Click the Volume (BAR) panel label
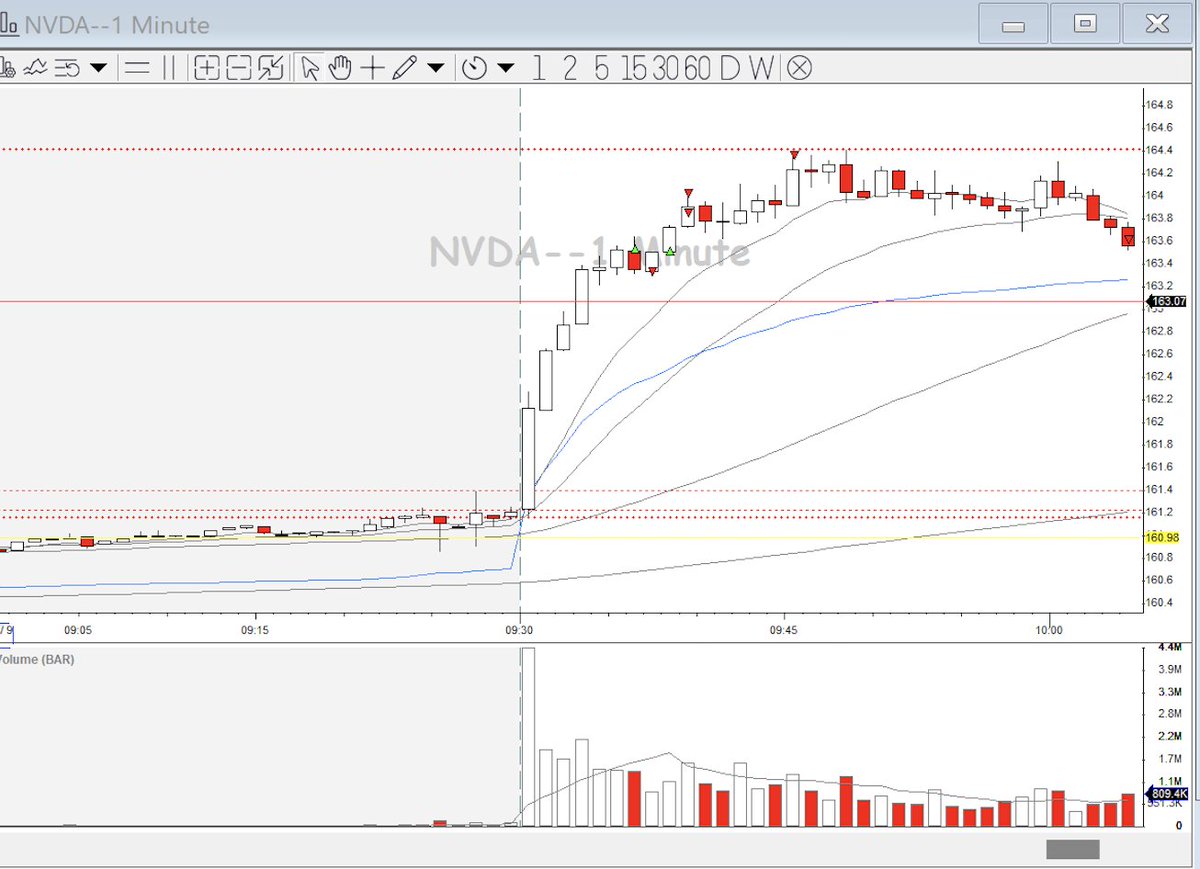Image resolution: width=1200 pixels, height=869 pixels. pos(36,660)
